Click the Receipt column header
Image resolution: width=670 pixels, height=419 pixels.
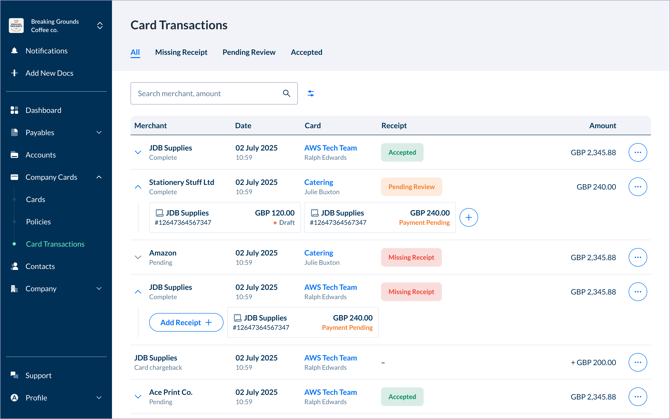394,126
